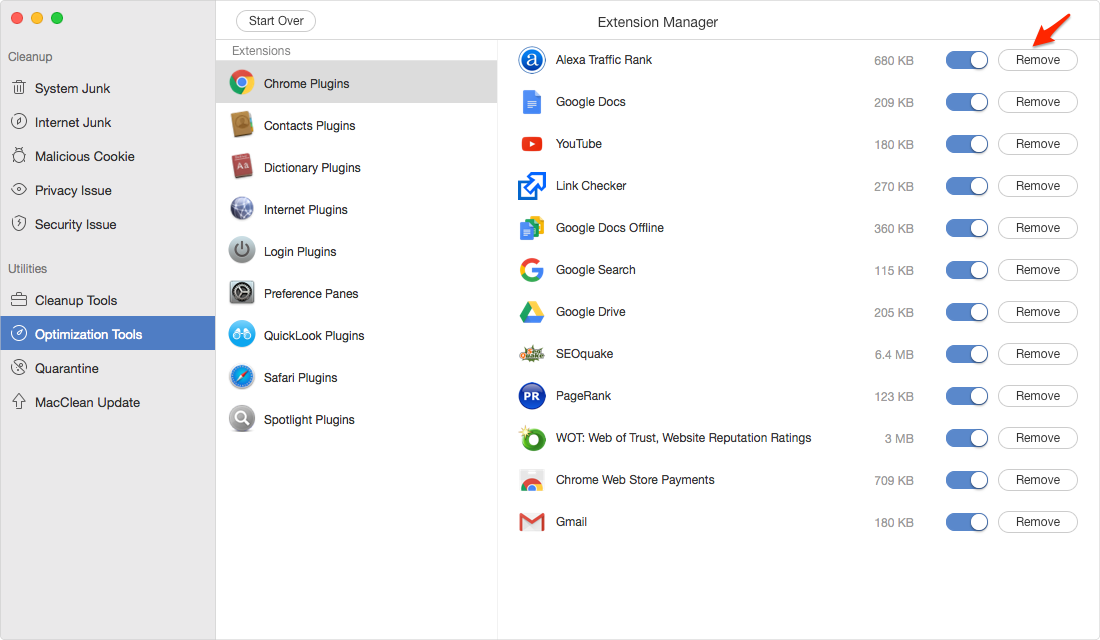Click the YouTube extension icon

[532, 144]
